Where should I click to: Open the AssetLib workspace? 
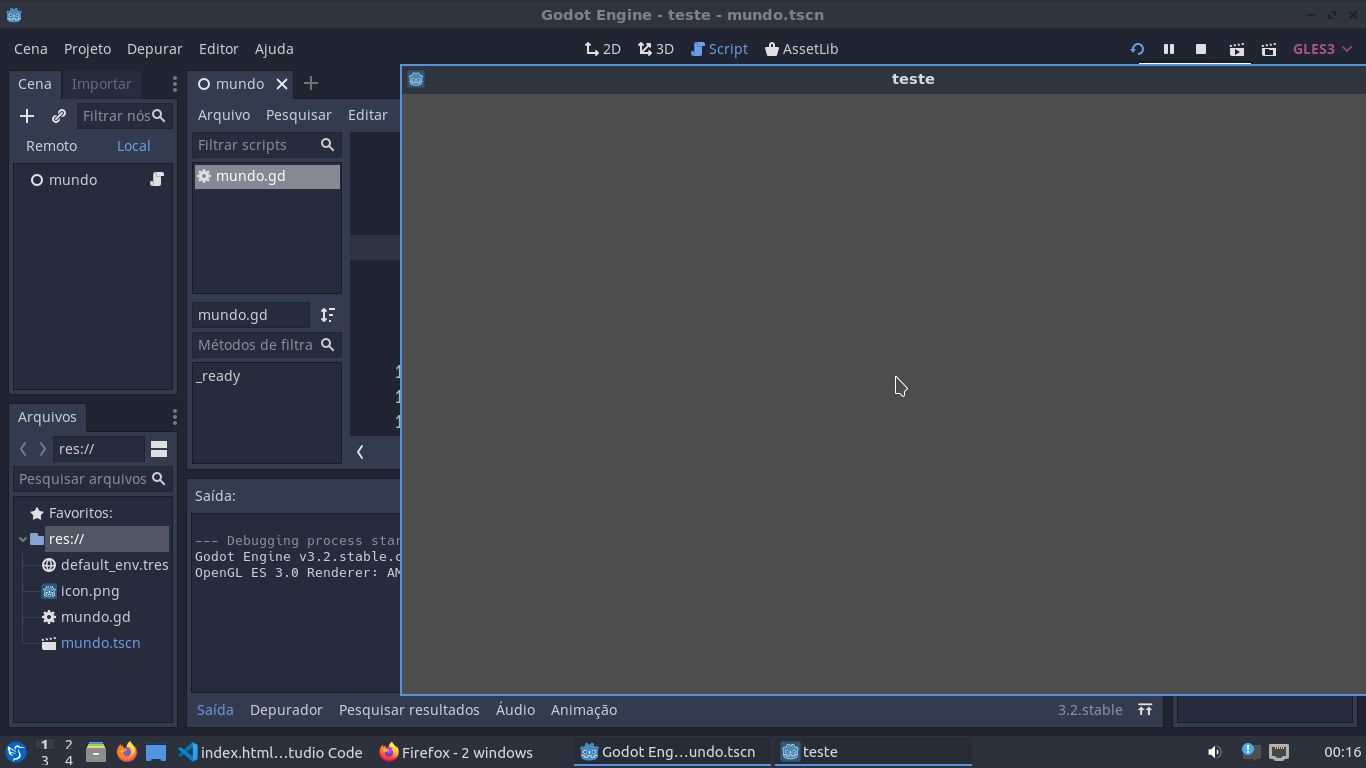[801, 49]
